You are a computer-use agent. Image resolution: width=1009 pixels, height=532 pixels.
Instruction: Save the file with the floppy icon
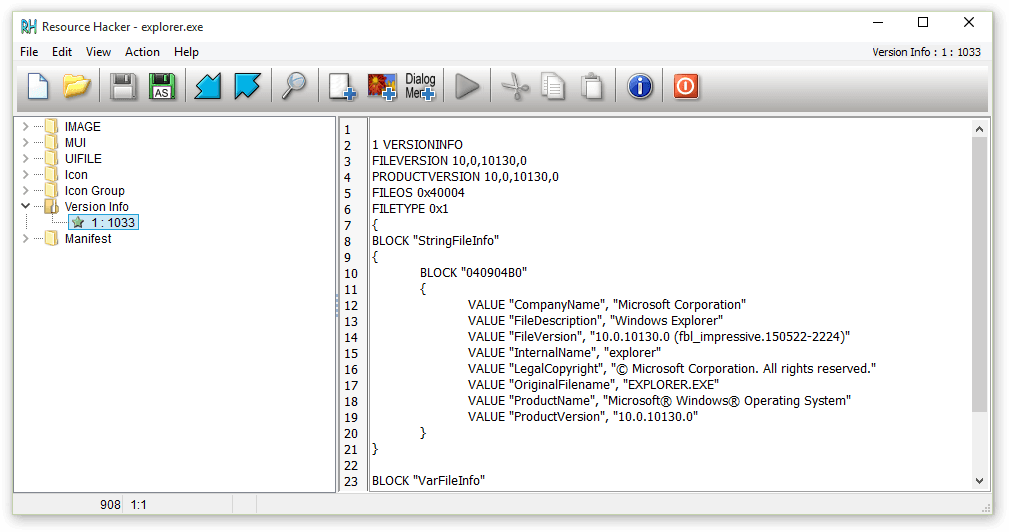tap(122, 86)
